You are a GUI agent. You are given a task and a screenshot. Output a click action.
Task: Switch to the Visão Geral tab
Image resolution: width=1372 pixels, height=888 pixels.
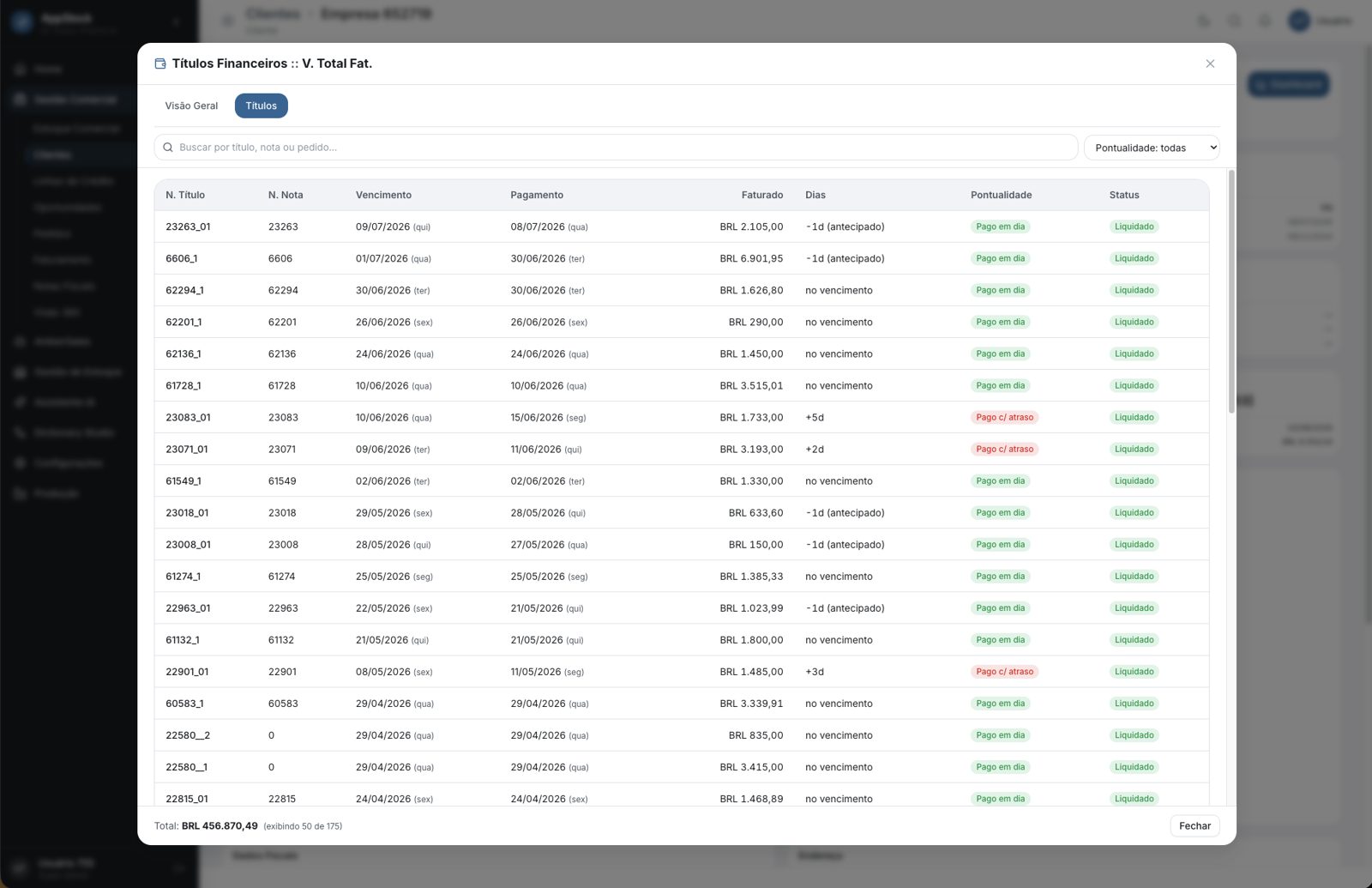pyautogui.click(x=191, y=106)
